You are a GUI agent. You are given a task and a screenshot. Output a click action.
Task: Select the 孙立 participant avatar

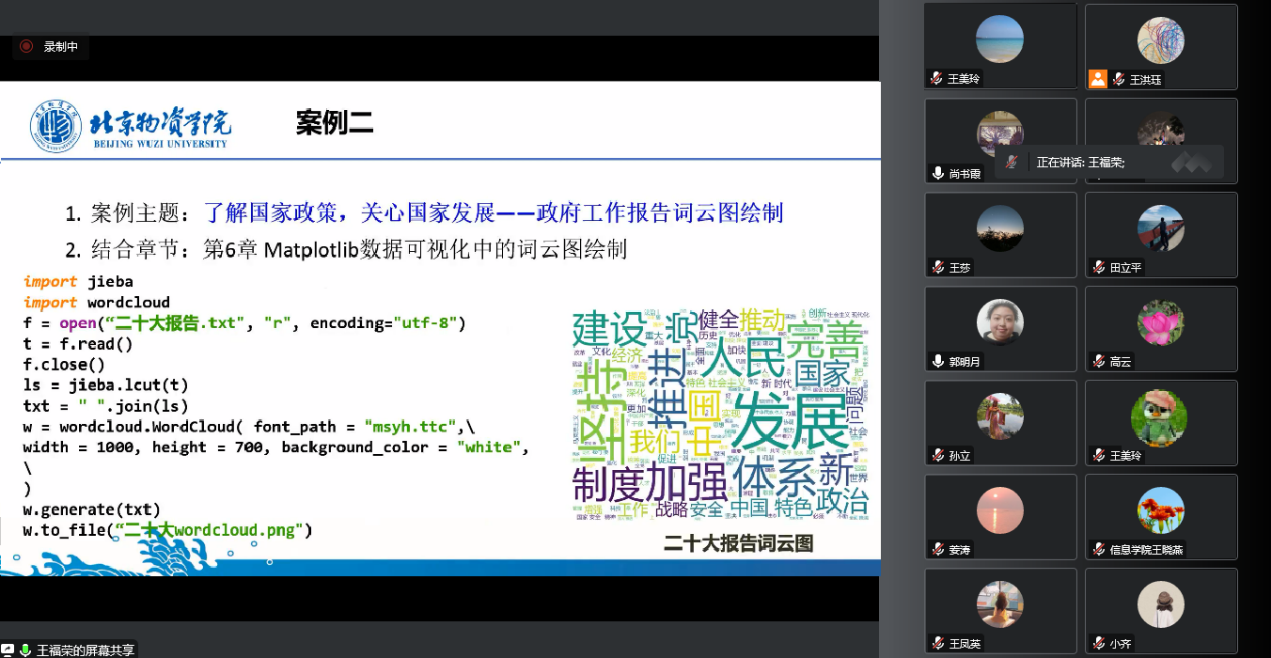tap(1000, 416)
